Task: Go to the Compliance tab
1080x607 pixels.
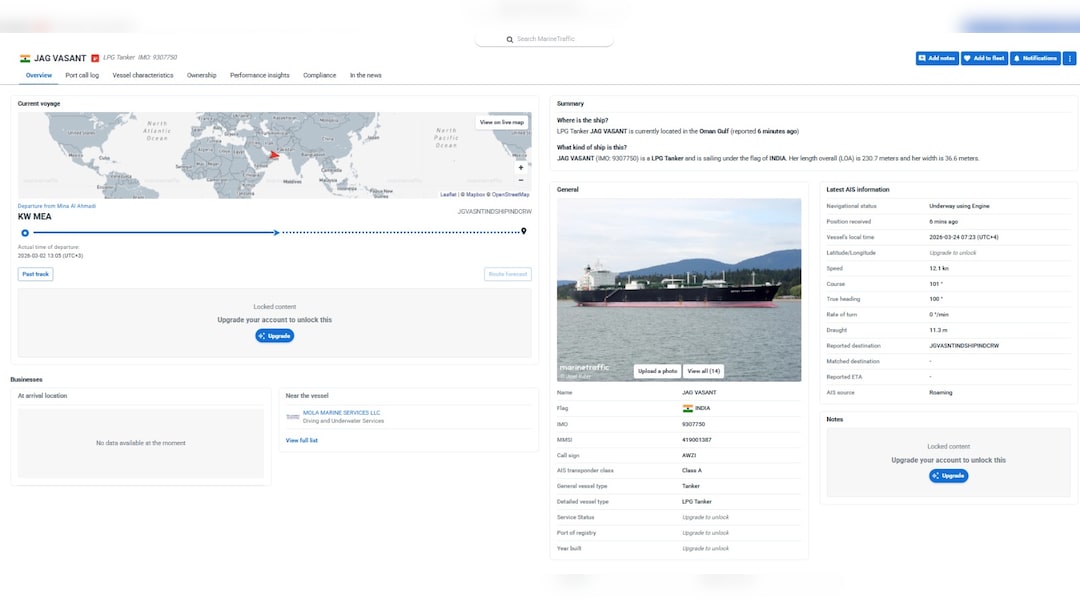Action: [320, 75]
